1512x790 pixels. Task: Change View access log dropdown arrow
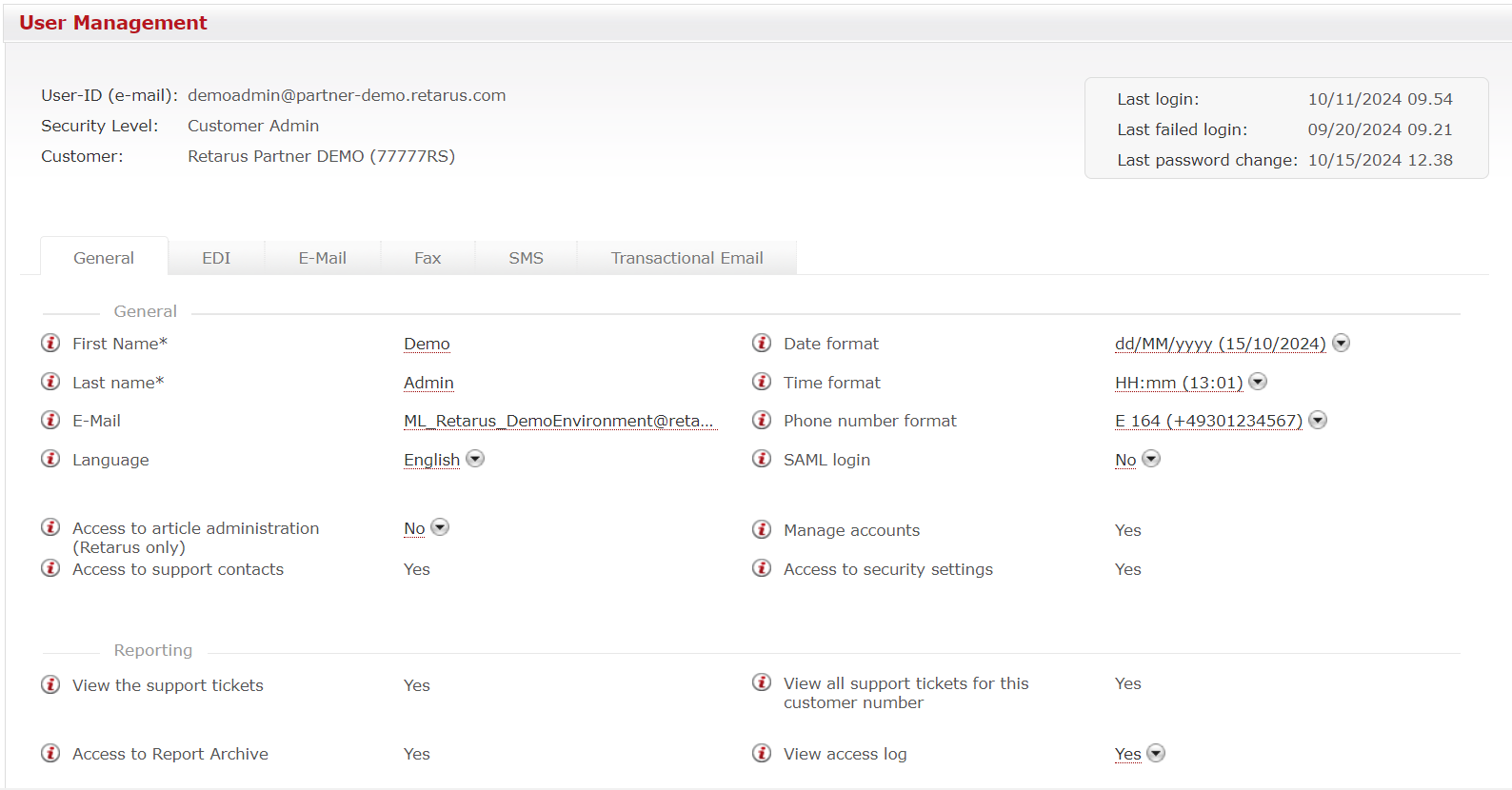[x=1156, y=753]
